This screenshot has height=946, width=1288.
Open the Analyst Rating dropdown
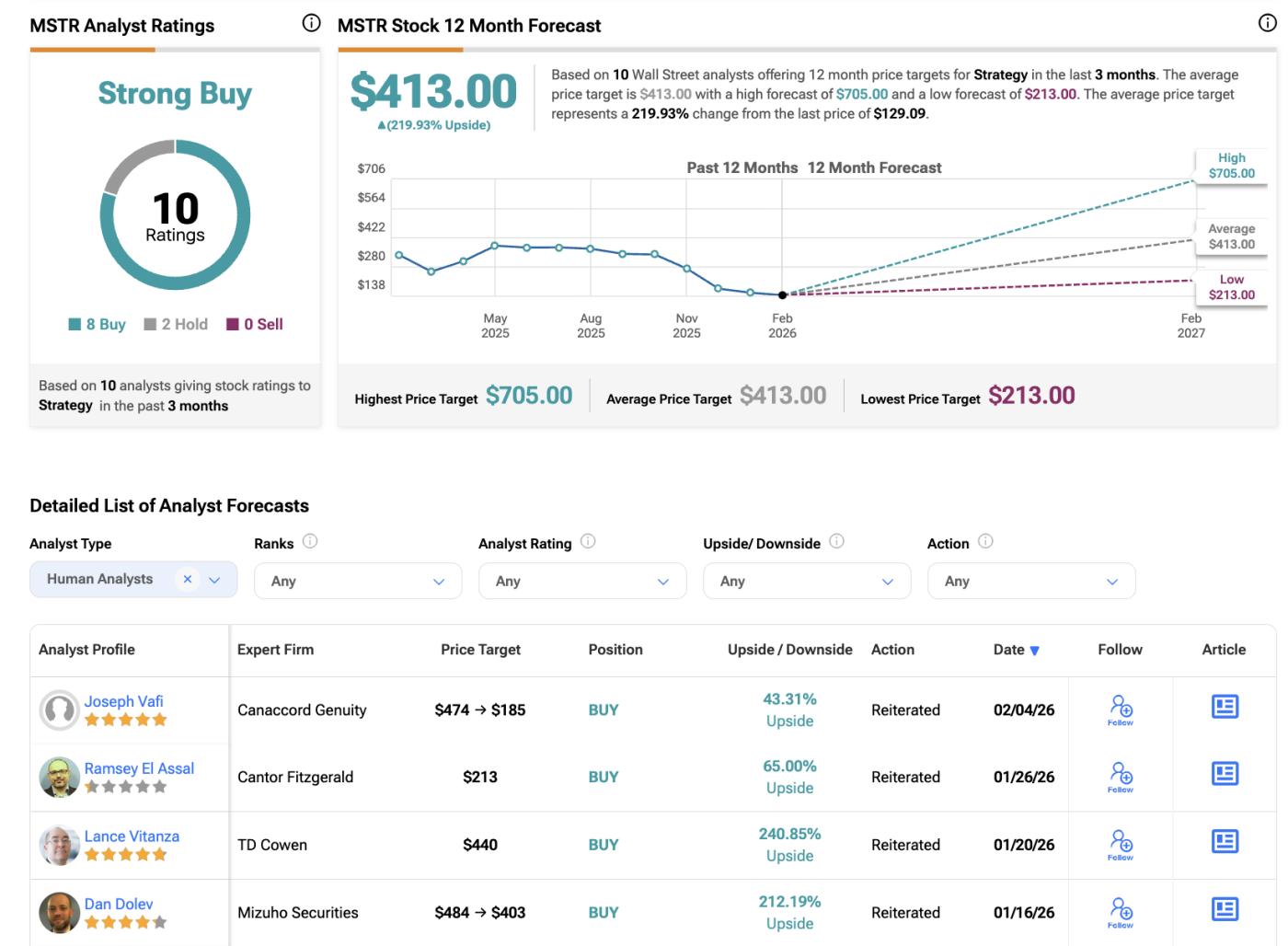582,582
